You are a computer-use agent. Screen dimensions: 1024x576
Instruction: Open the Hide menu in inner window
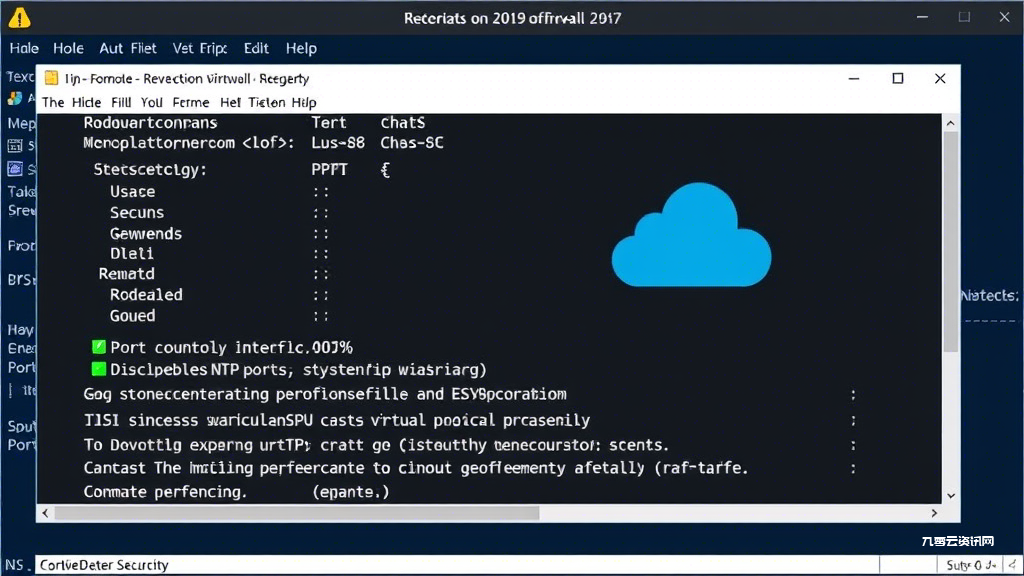(x=86, y=103)
